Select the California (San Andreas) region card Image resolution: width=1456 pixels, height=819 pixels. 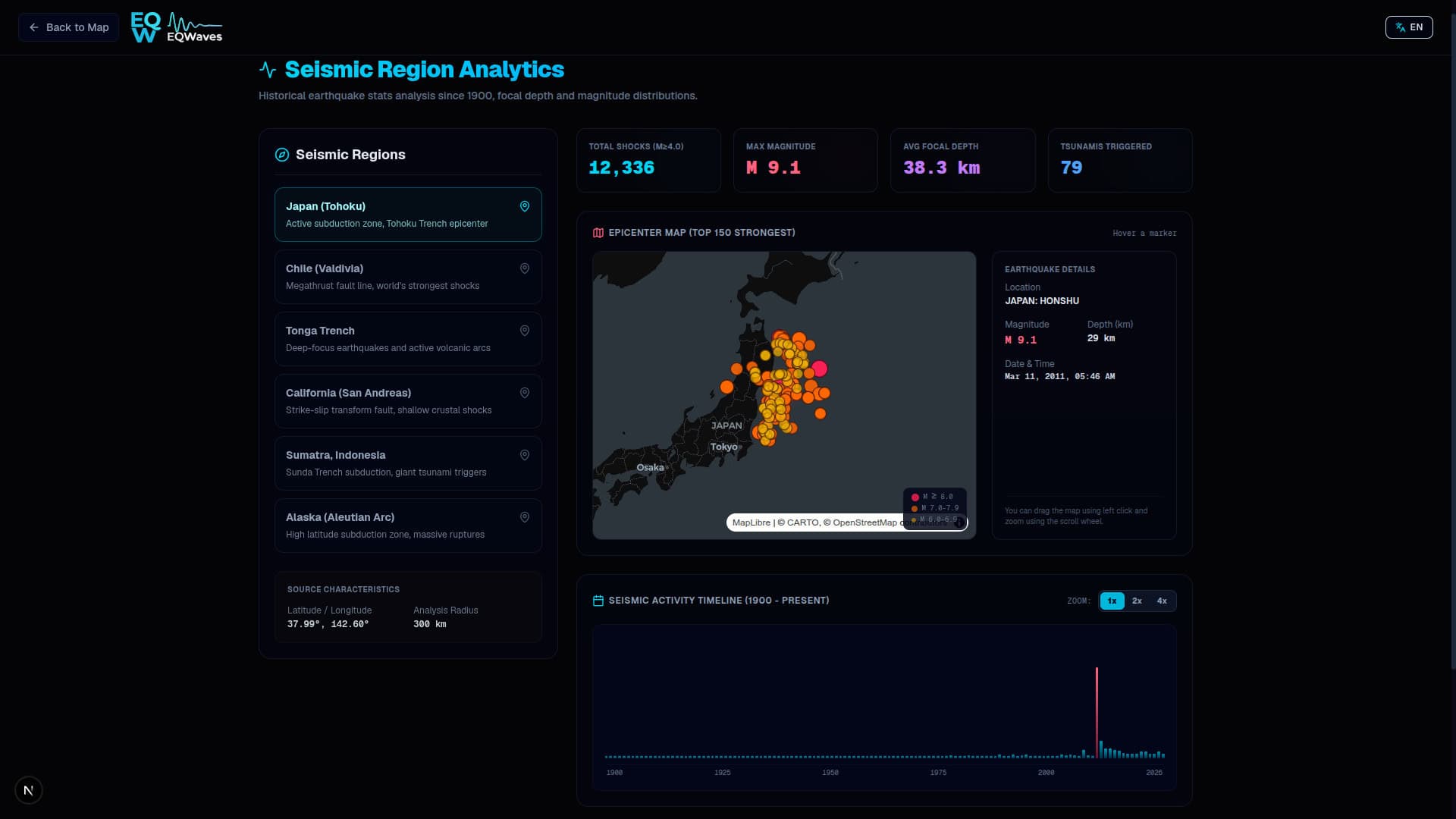click(x=408, y=401)
